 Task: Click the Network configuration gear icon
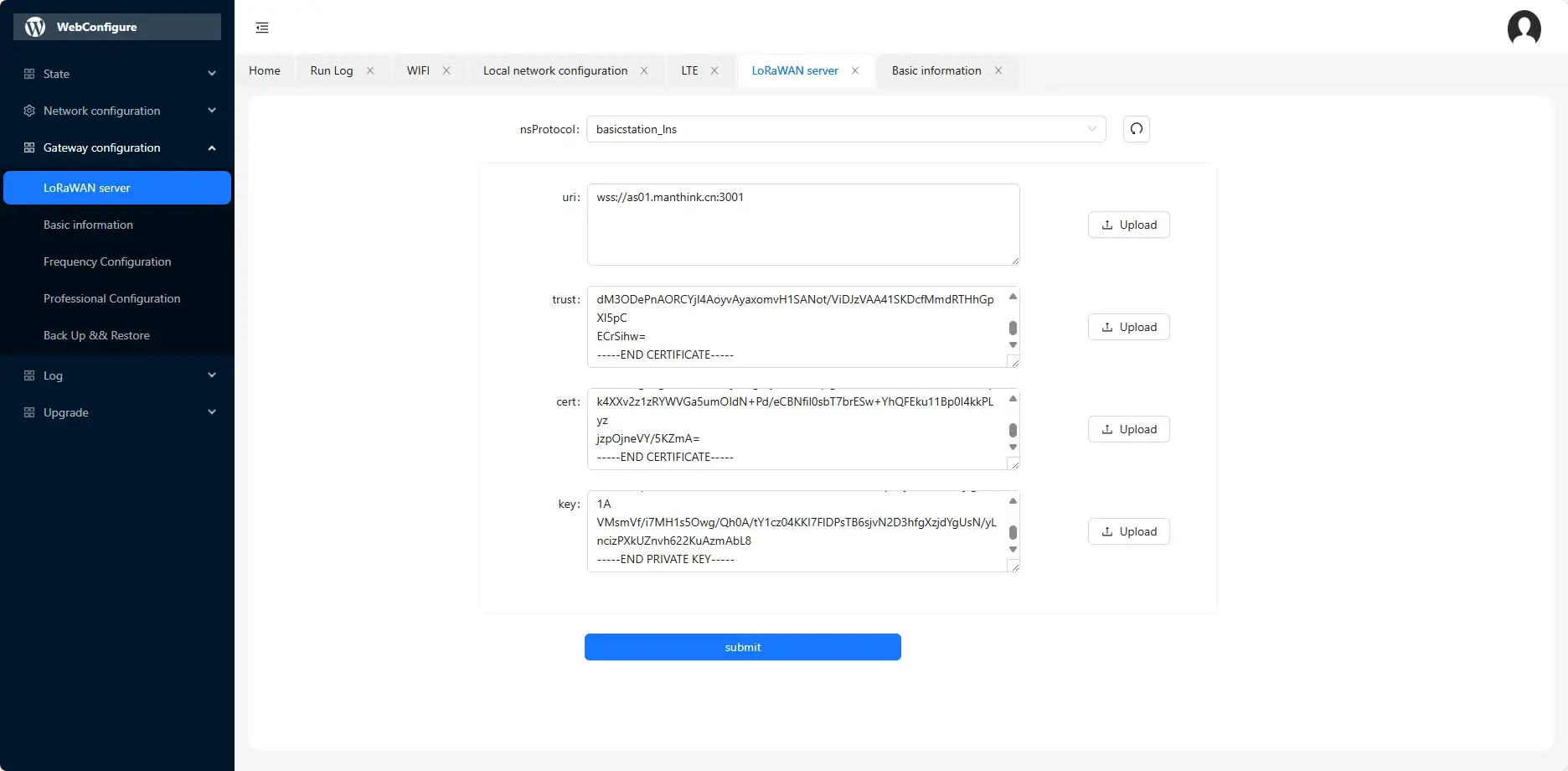pyautogui.click(x=29, y=111)
